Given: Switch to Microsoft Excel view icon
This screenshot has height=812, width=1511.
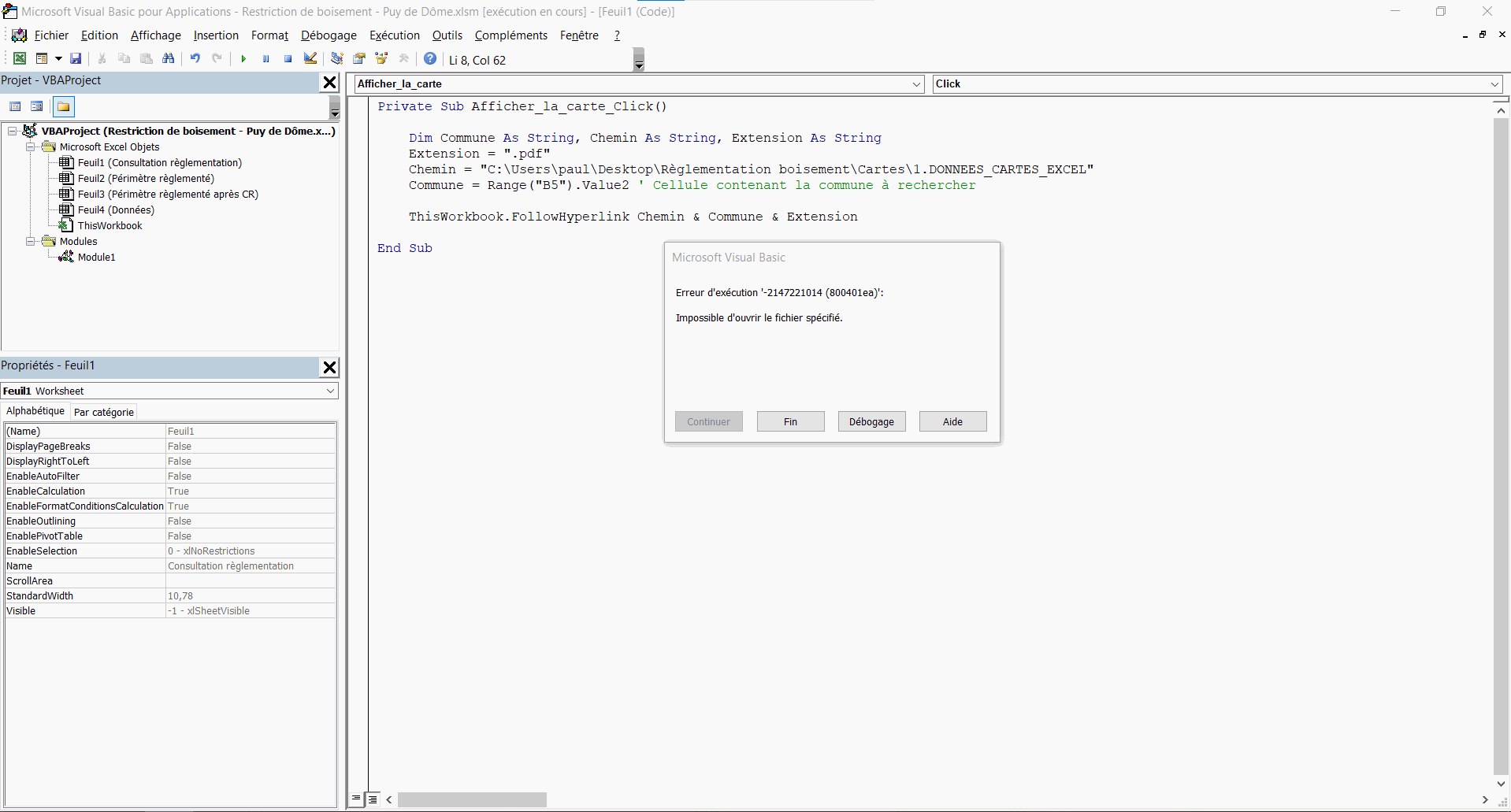Looking at the screenshot, I should click(x=20, y=59).
